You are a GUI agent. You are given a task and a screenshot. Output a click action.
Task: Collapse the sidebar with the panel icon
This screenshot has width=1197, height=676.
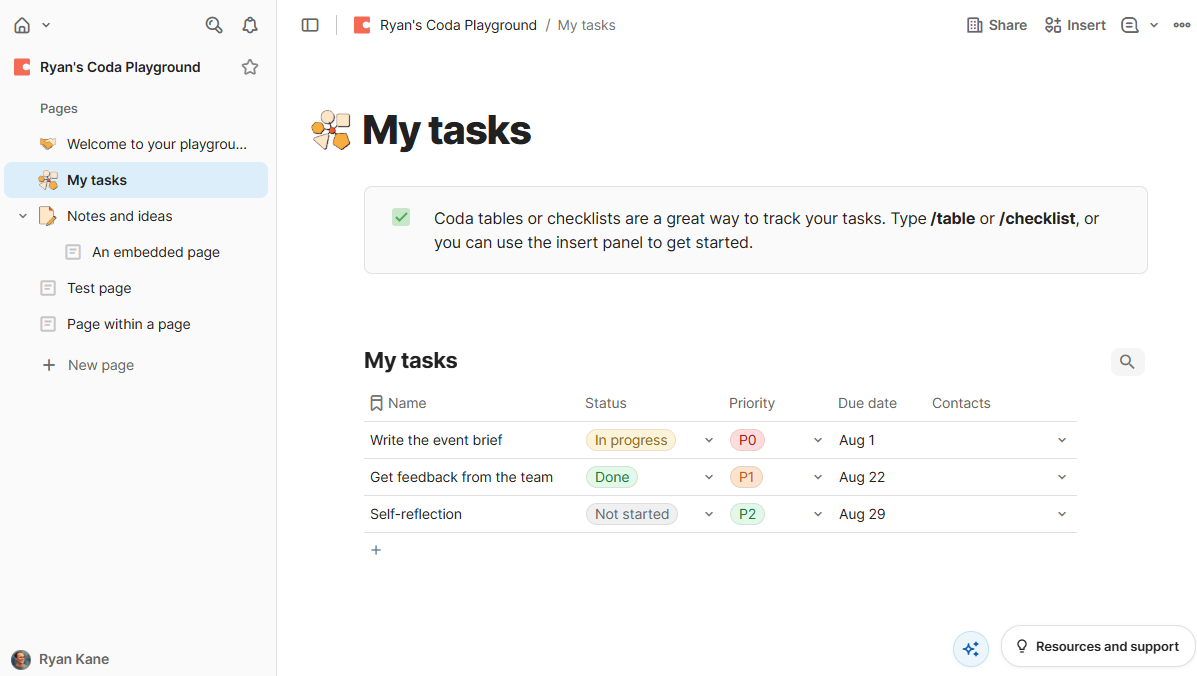(310, 24)
